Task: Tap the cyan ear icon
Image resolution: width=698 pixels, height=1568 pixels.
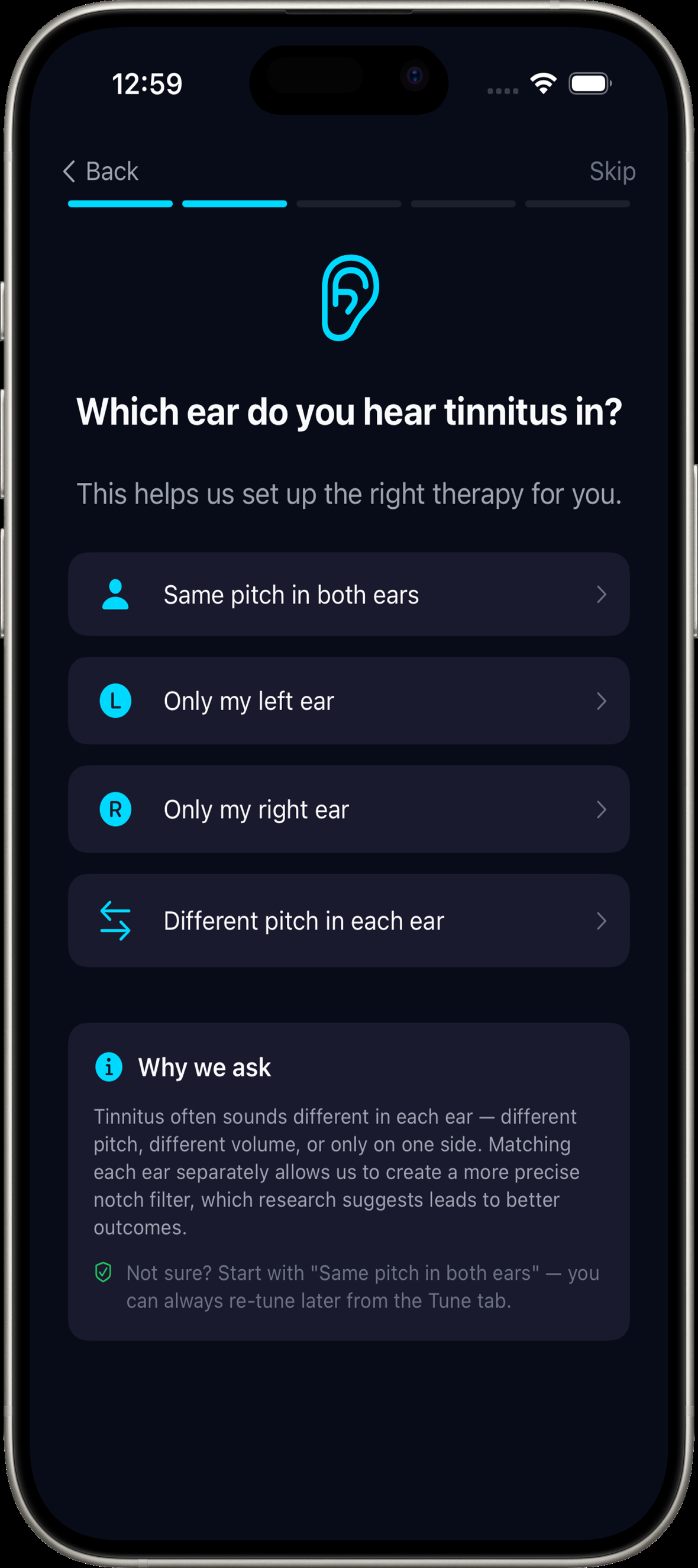Action: coord(350,298)
